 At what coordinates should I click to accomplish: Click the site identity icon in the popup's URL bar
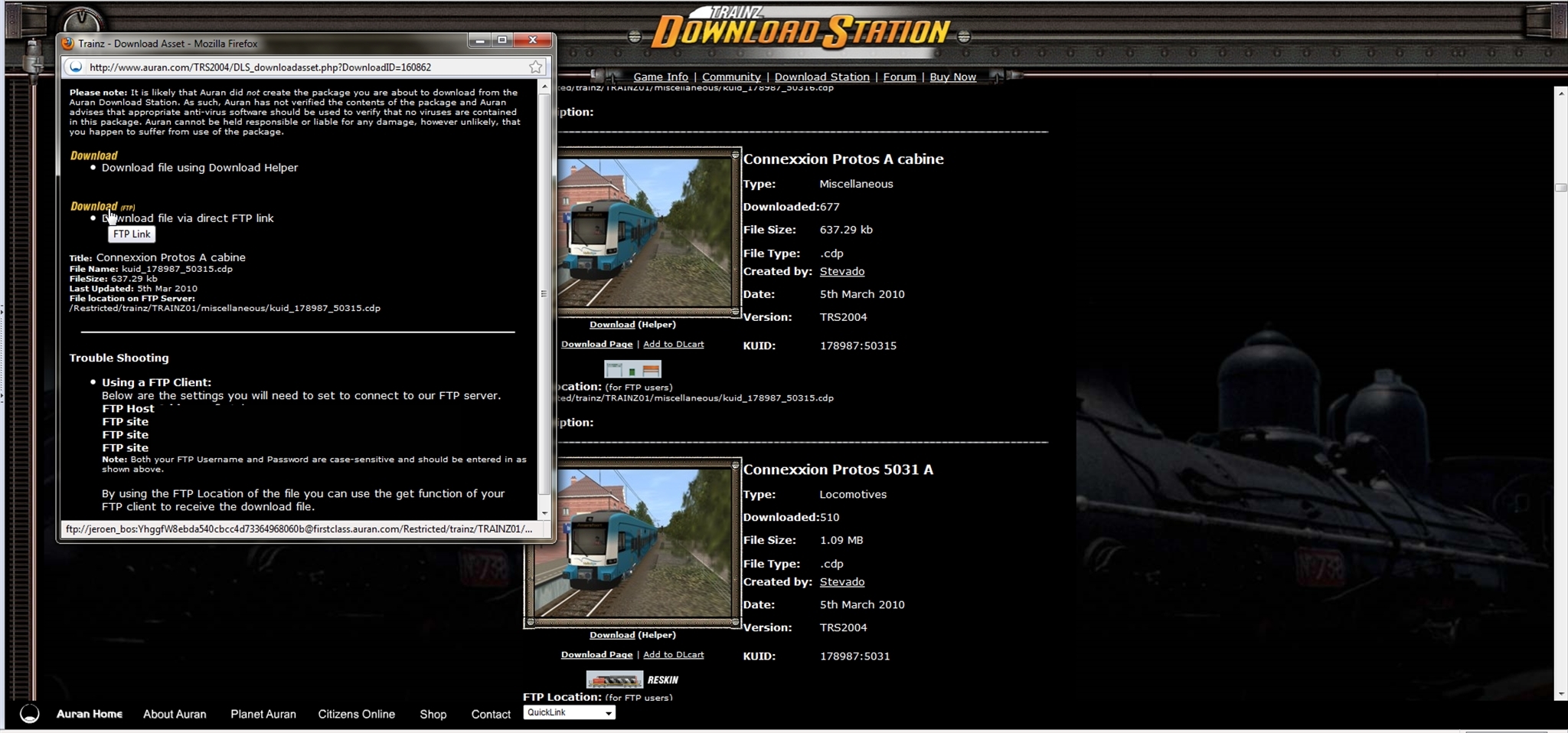(x=75, y=67)
